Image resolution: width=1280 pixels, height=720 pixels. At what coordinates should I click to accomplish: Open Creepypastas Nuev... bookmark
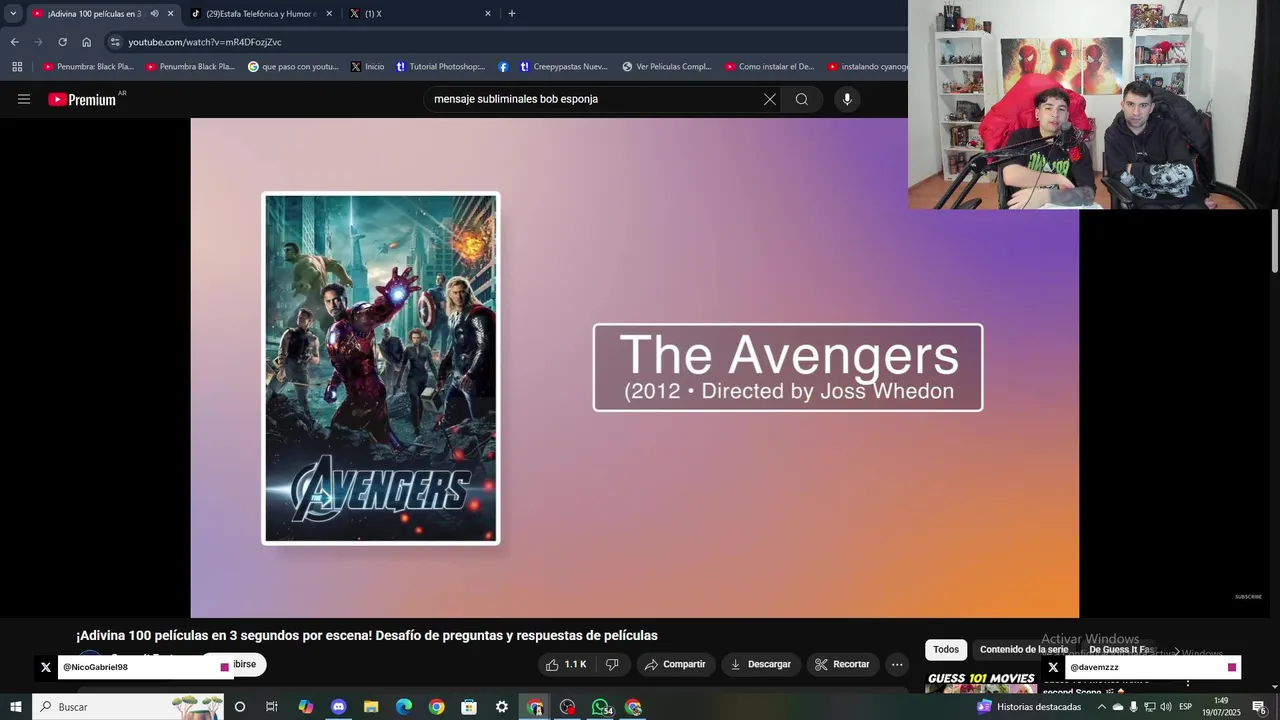click(x=563, y=67)
